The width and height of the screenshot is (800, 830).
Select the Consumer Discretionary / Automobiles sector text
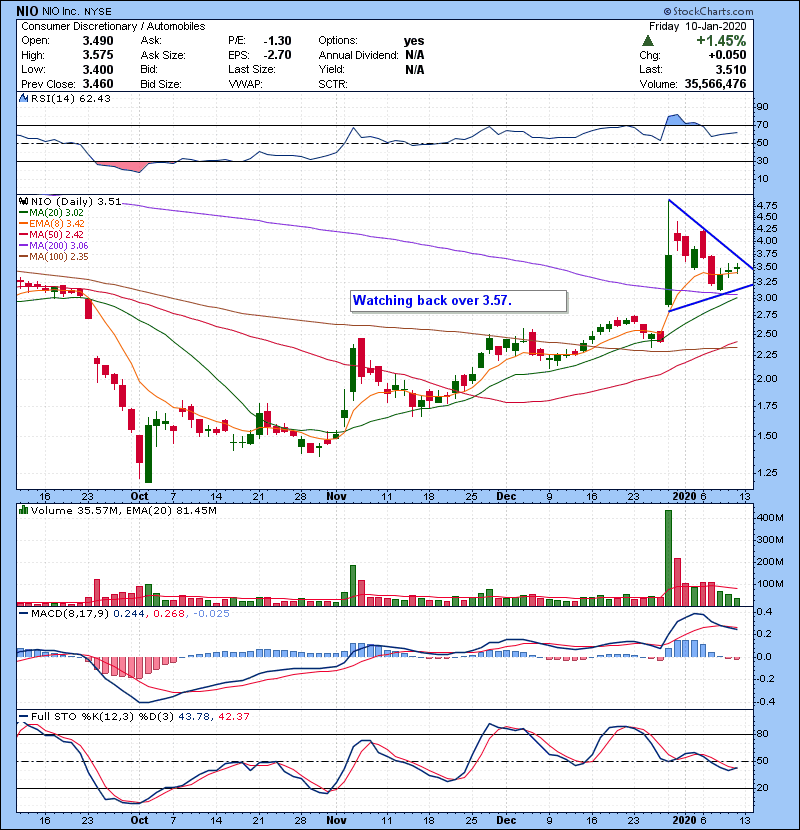pyautogui.click(x=113, y=26)
